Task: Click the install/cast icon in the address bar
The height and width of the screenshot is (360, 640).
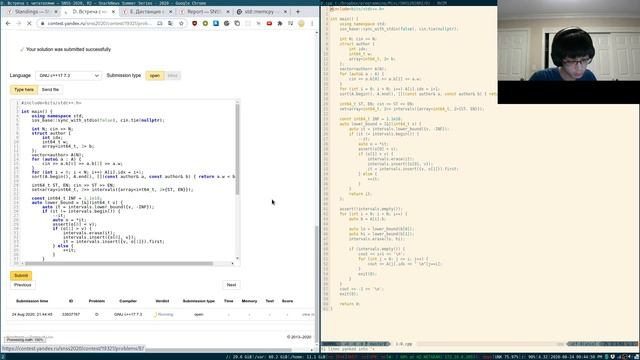Action: pos(160,24)
